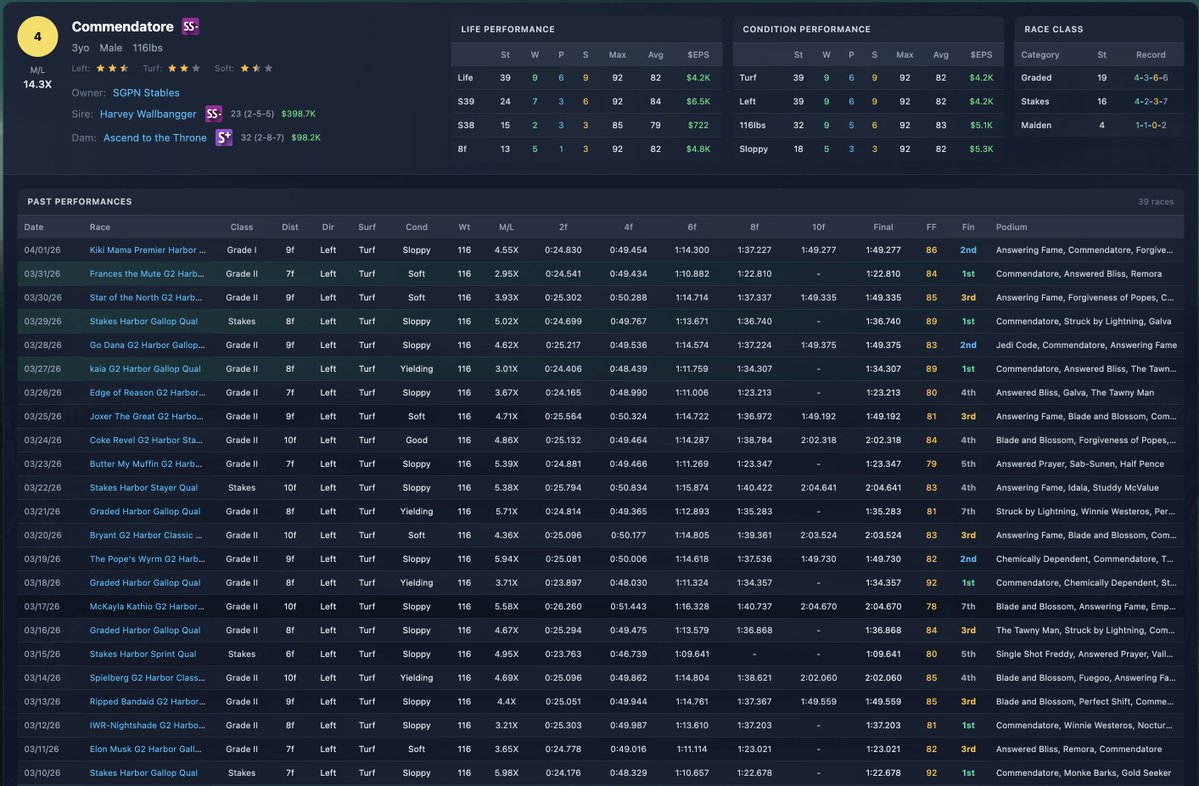The image size is (1199, 786).
Task: Click the SS- grade badge beside Commendatore
Action: point(190,27)
